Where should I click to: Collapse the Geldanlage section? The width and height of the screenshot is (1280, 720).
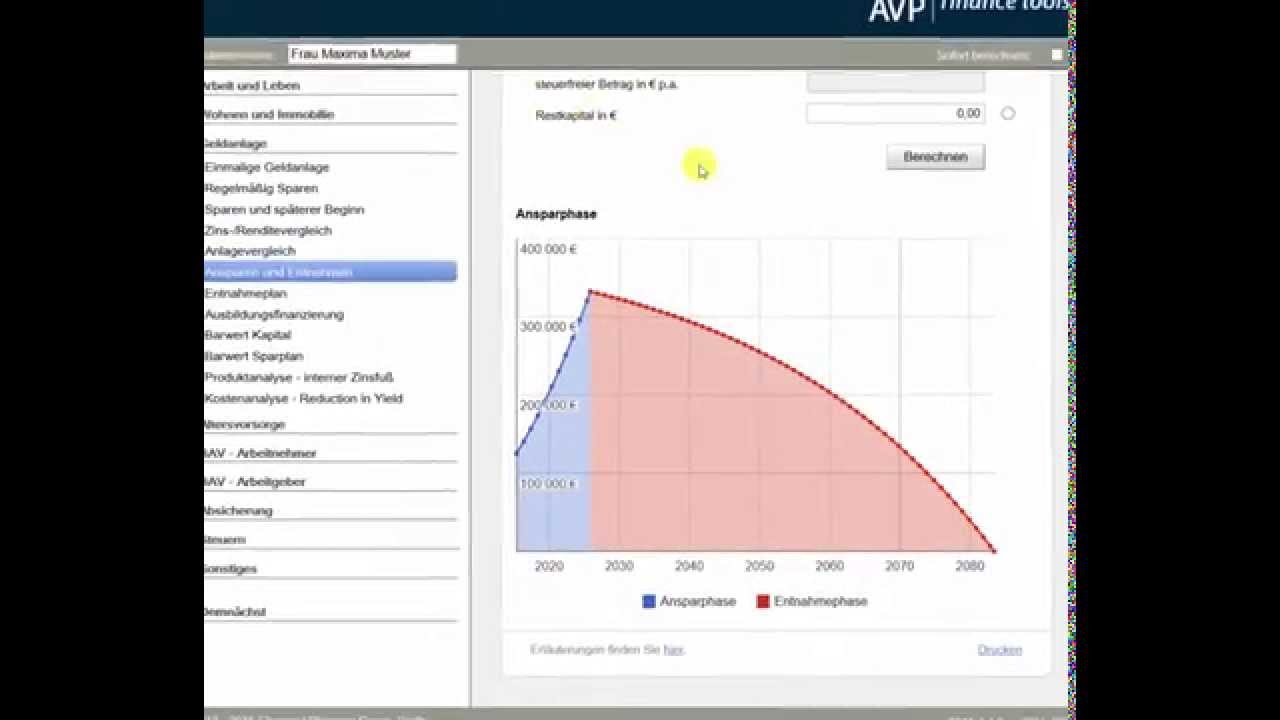[236, 144]
